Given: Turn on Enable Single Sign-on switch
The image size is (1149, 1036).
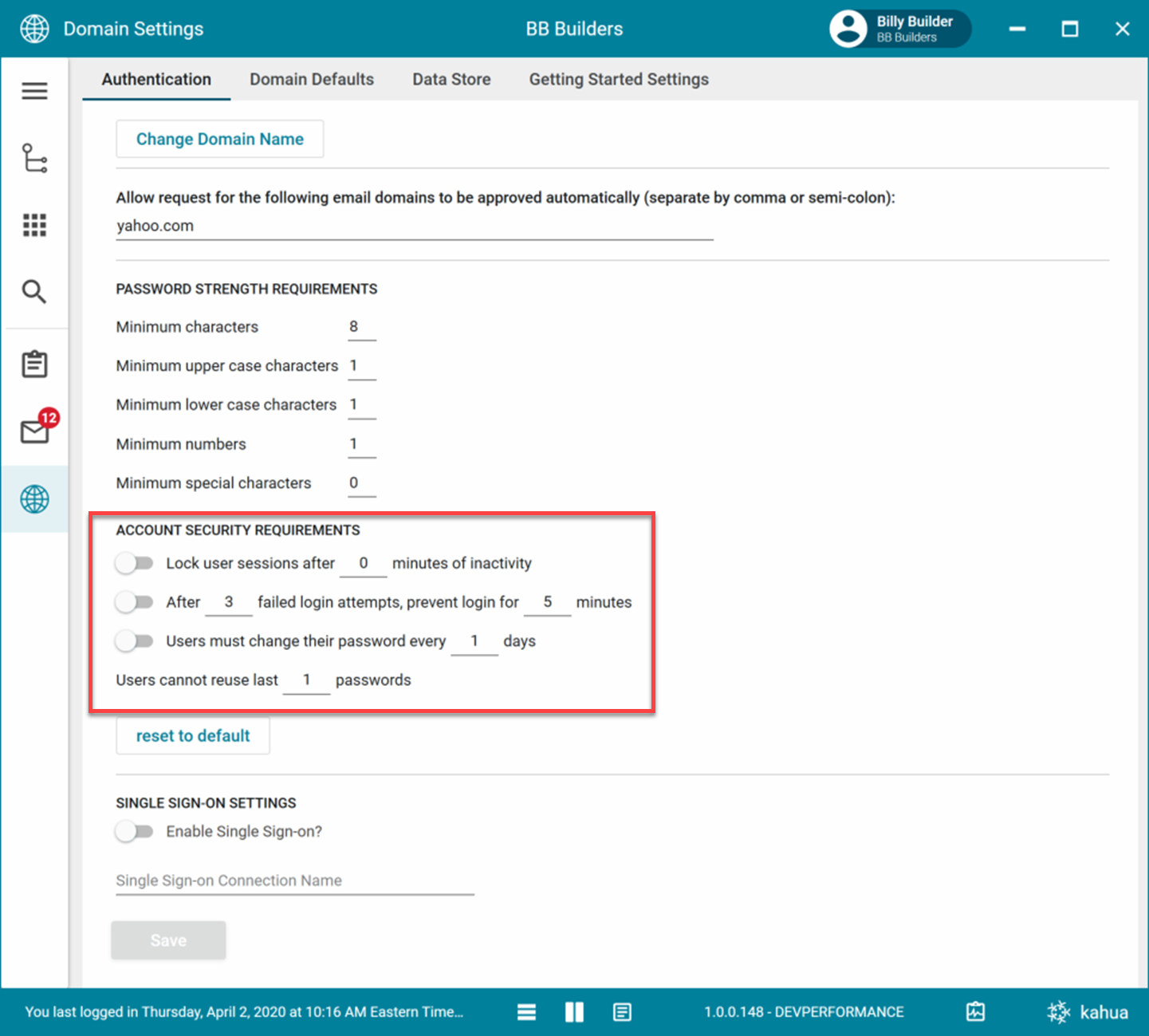Looking at the screenshot, I should tap(134, 832).
